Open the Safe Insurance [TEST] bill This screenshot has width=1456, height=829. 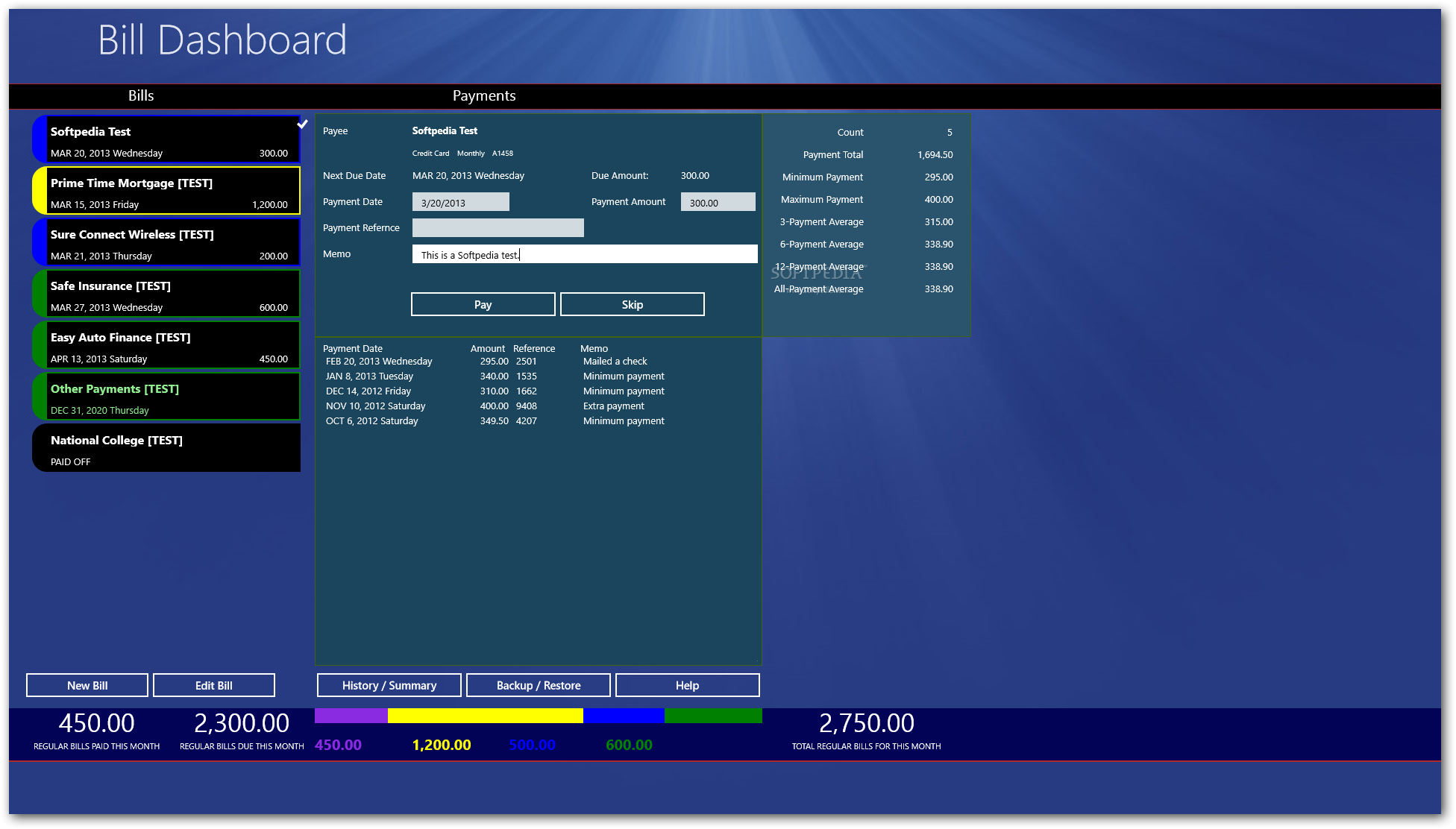[166, 294]
